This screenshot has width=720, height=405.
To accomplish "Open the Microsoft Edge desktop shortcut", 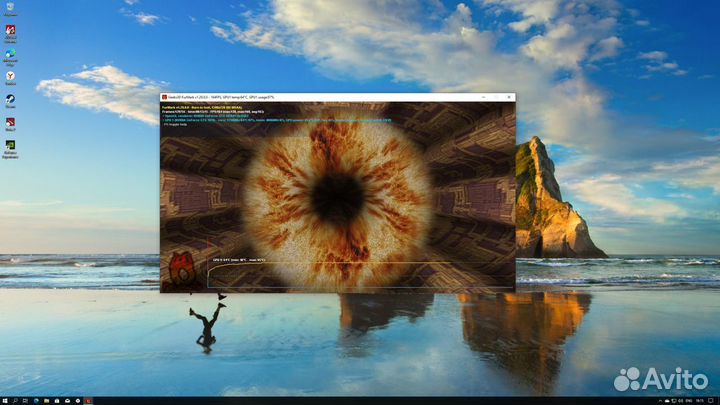I will click(x=10, y=54).
